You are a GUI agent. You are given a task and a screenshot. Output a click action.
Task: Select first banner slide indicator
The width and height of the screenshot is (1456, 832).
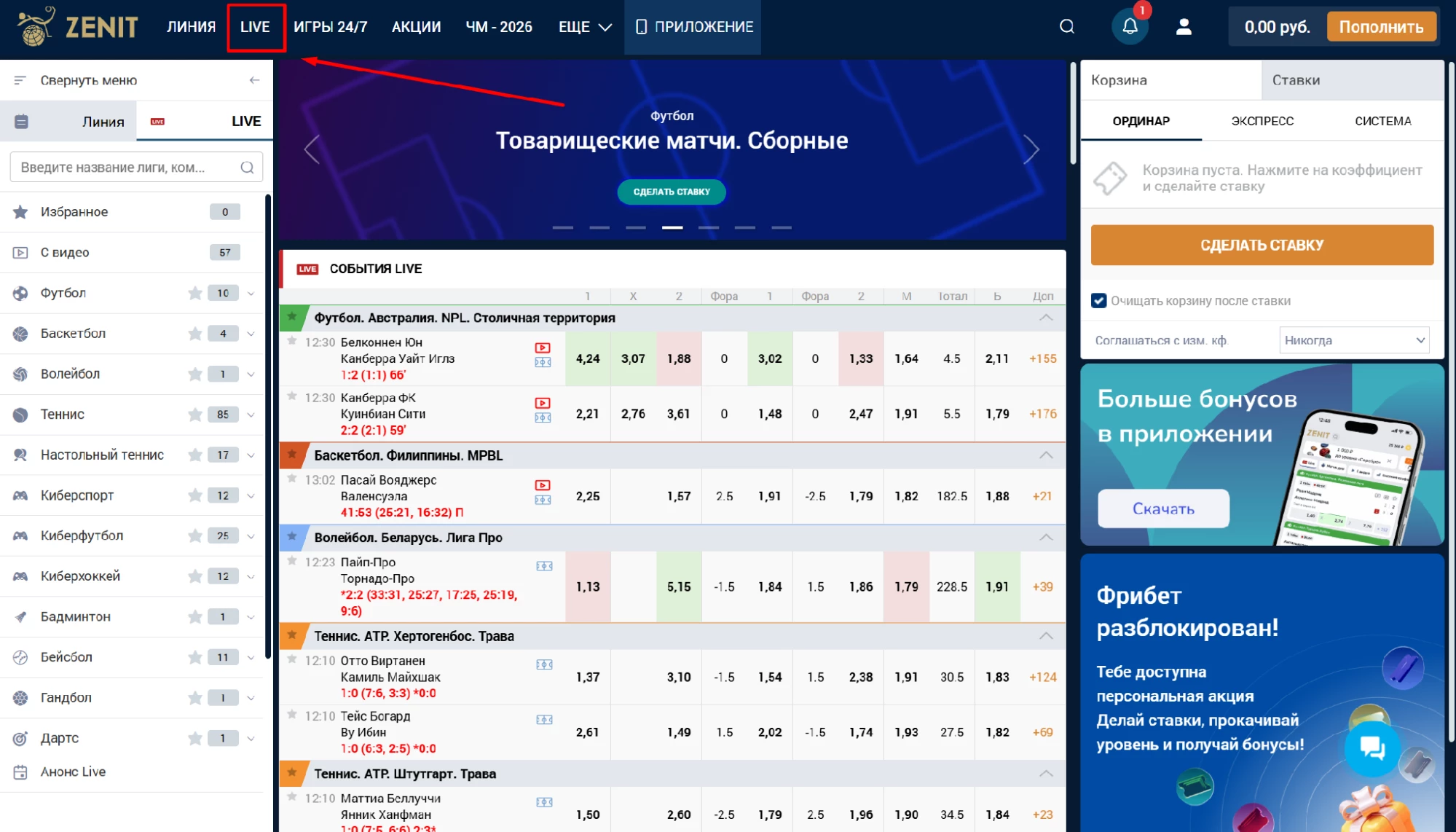(562, 227)
